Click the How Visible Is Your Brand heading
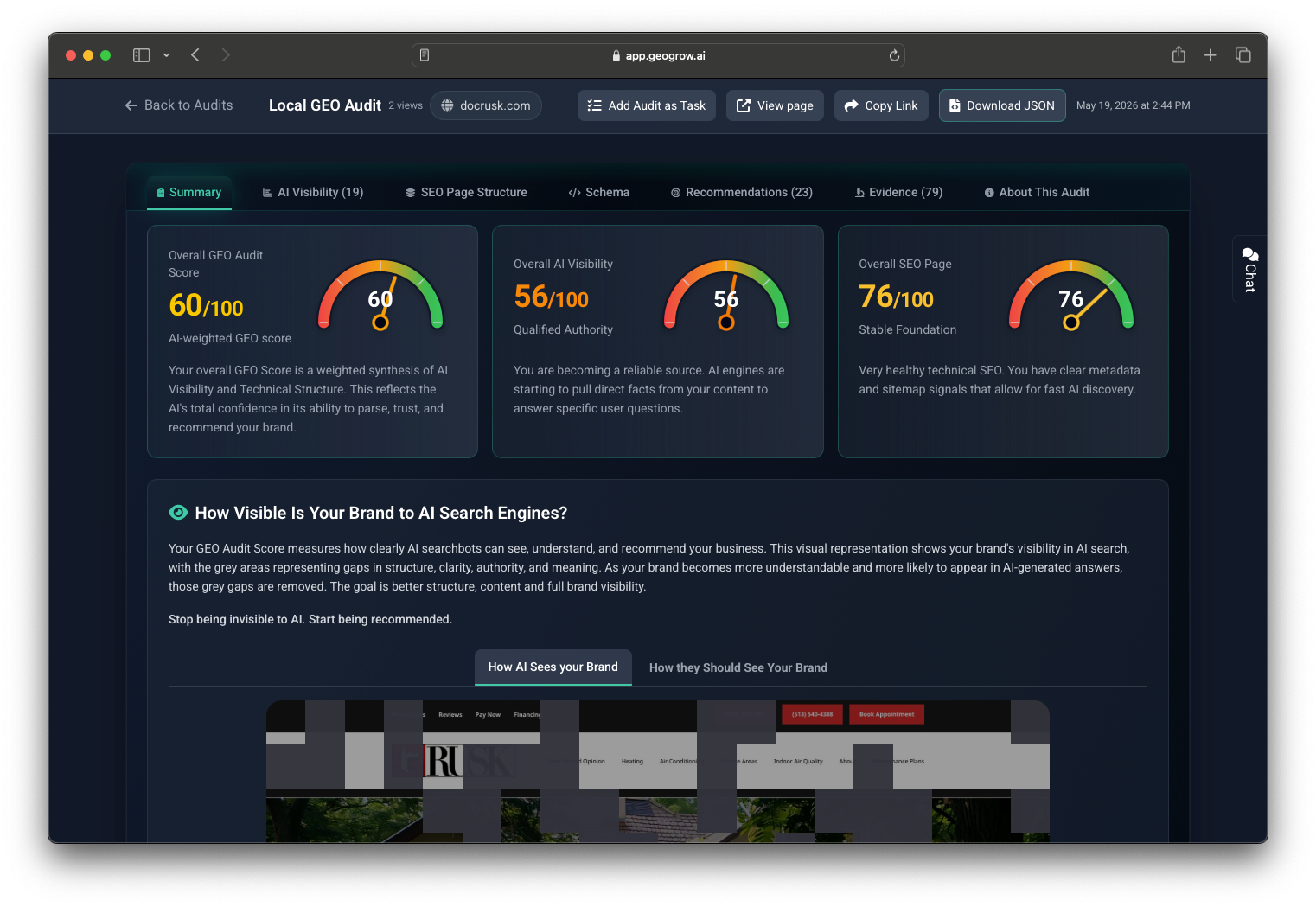This screenshot has height=907, width=1316. (x=381, y=513)
